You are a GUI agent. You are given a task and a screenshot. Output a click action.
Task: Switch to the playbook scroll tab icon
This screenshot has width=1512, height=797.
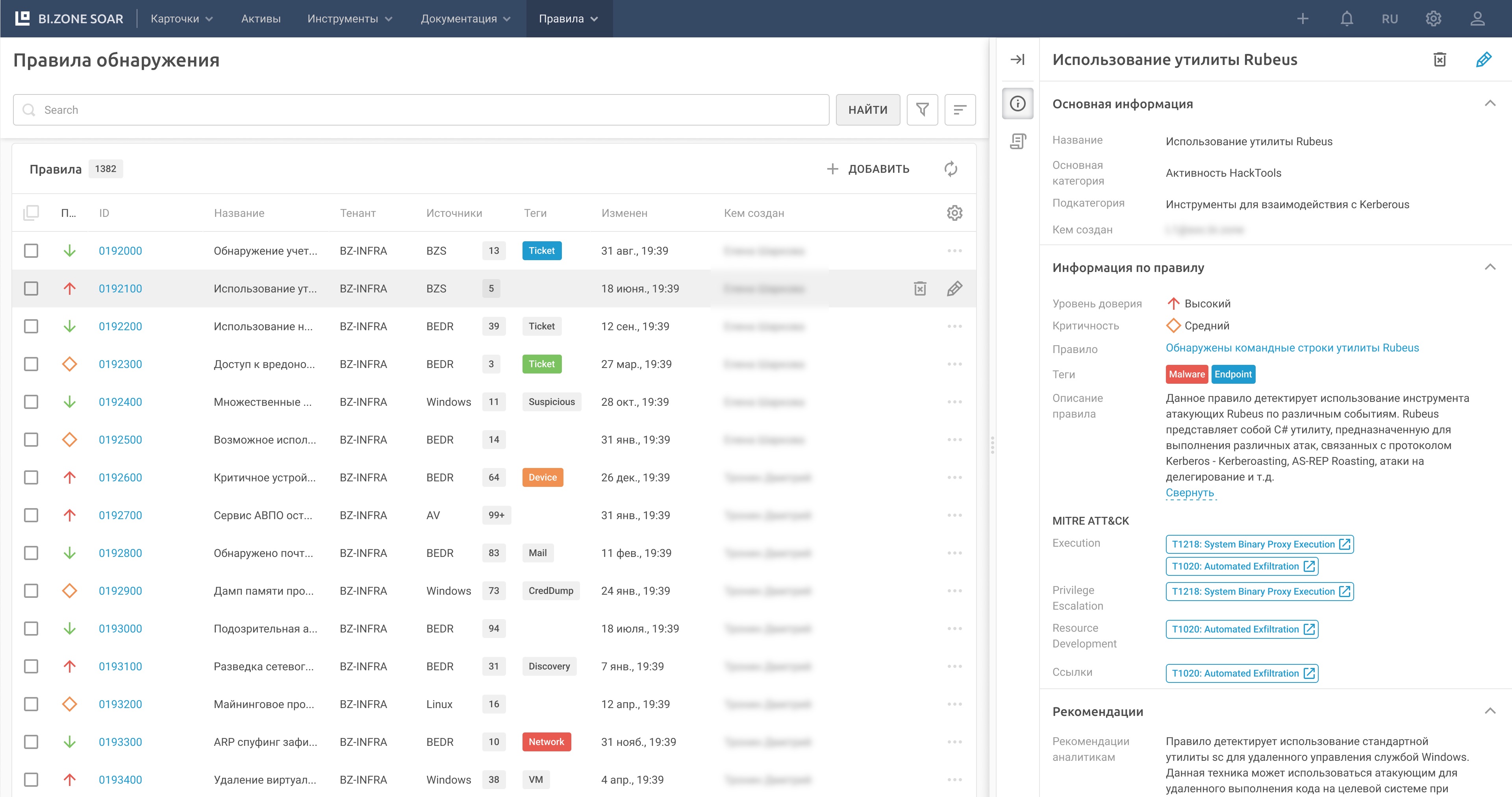(x=1017, y=141)
